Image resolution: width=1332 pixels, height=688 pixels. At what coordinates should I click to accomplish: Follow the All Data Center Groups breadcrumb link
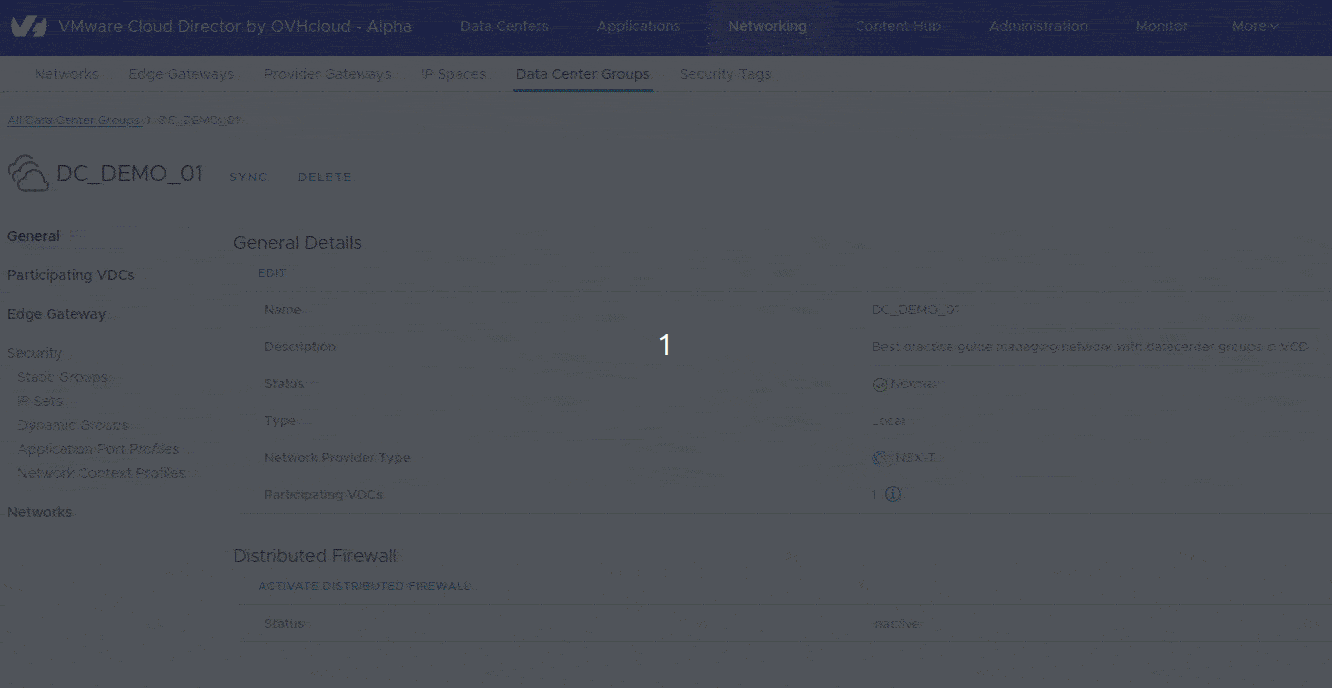pyautogui.click(x=73, y=120)
